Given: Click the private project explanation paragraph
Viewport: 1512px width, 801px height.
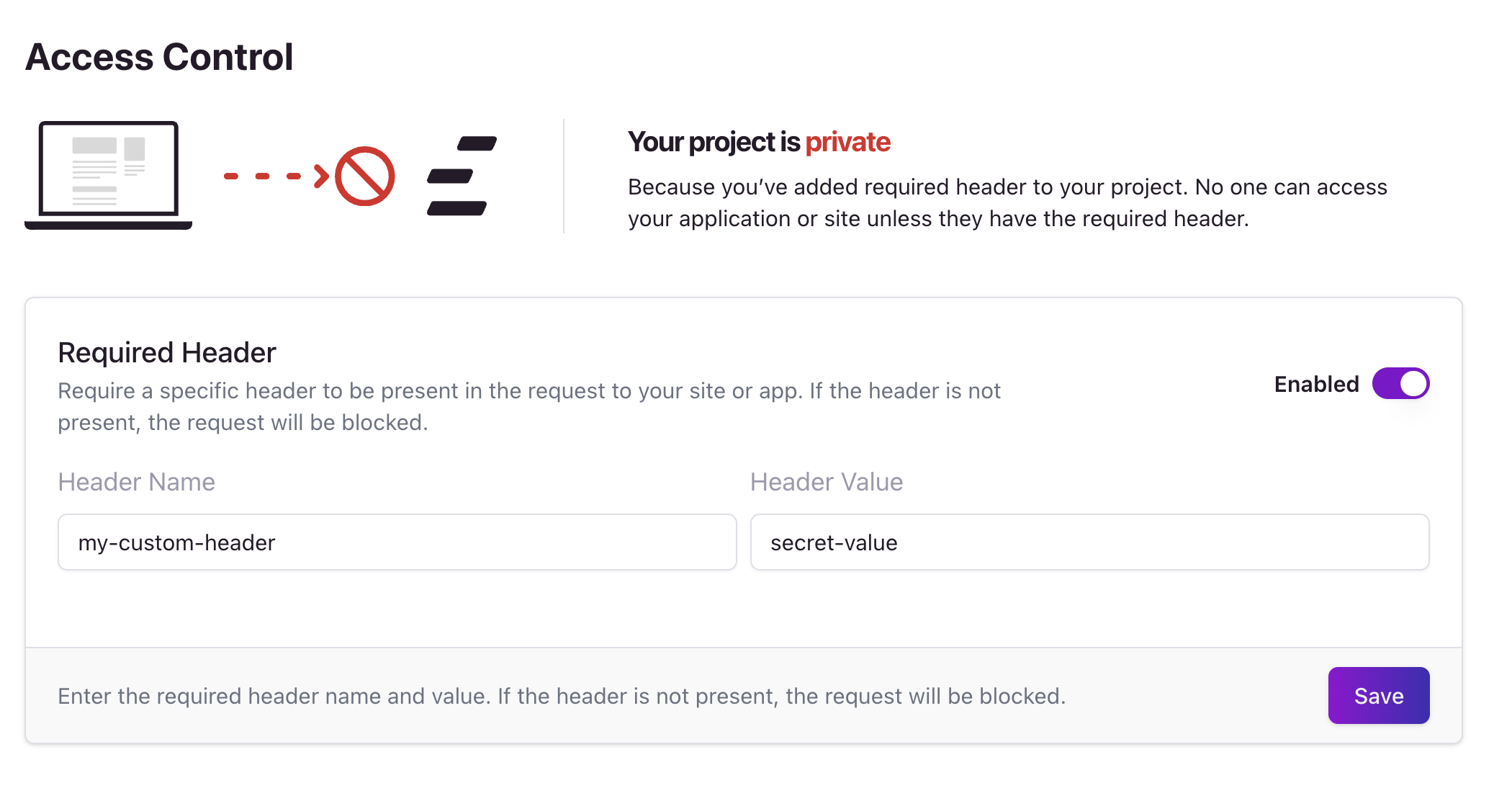Looking at the screenshot, I should [1007, 202].
